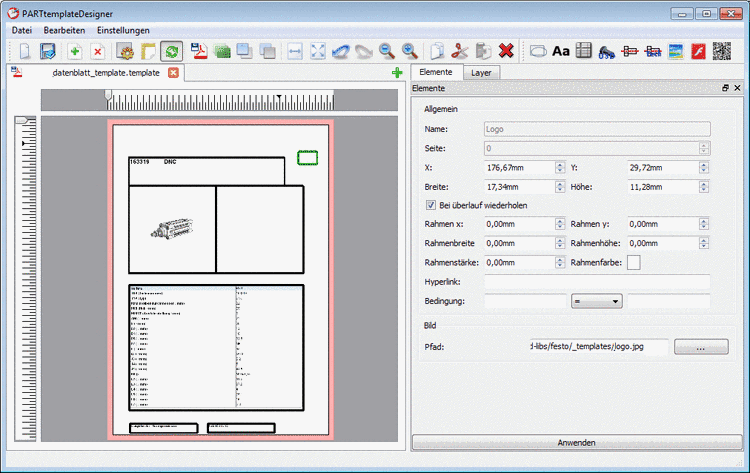Insert a Flash element with the red icon

tap(699, 51)
